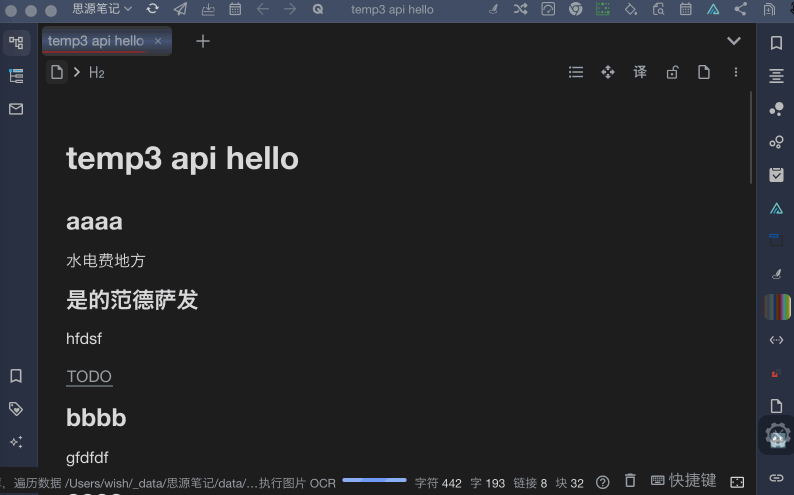Click the page icon in the editor toolbar
The height and width of the screenshot is (495, 794).
(704, 72)
